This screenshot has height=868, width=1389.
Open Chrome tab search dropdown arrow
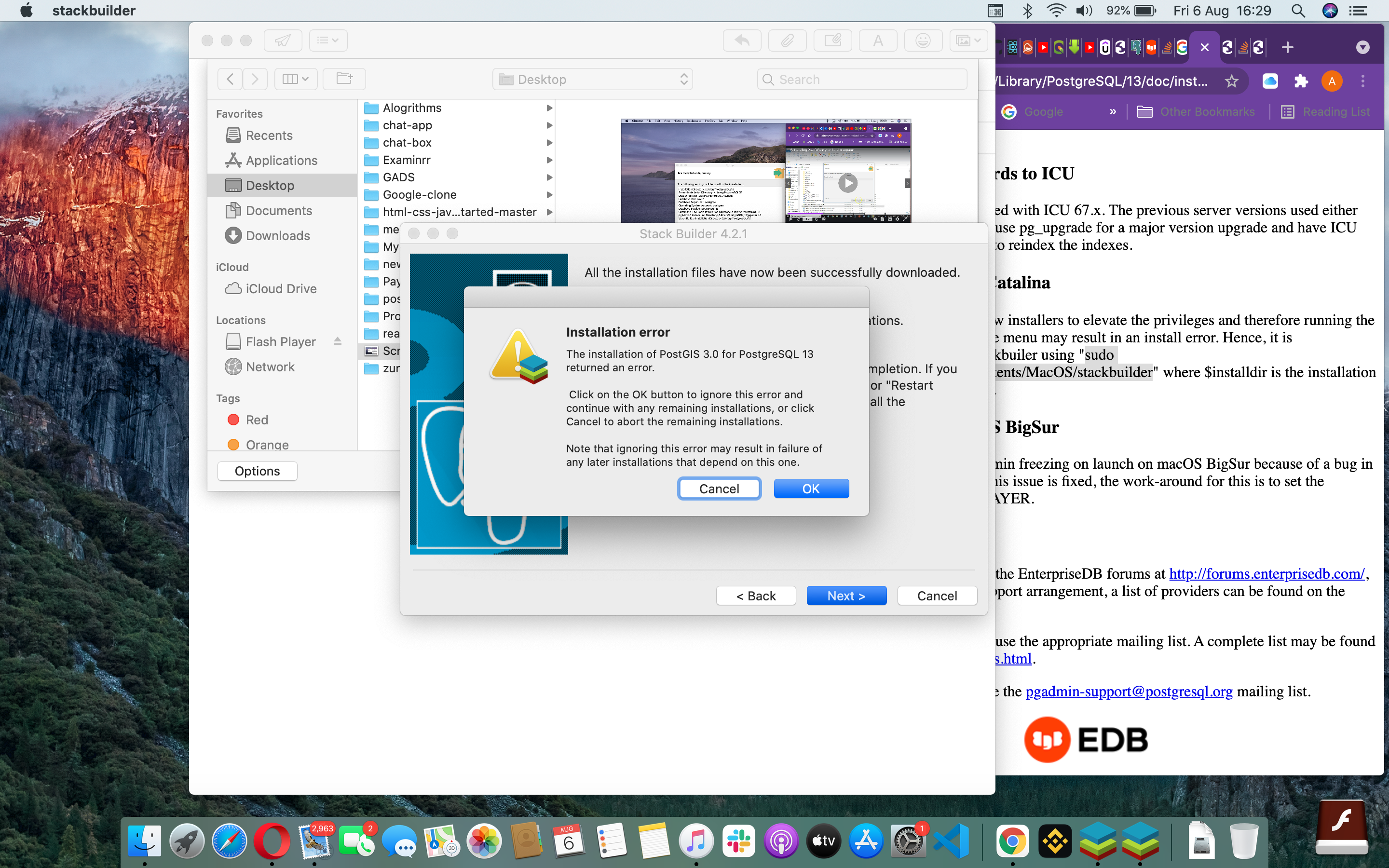1362,47
